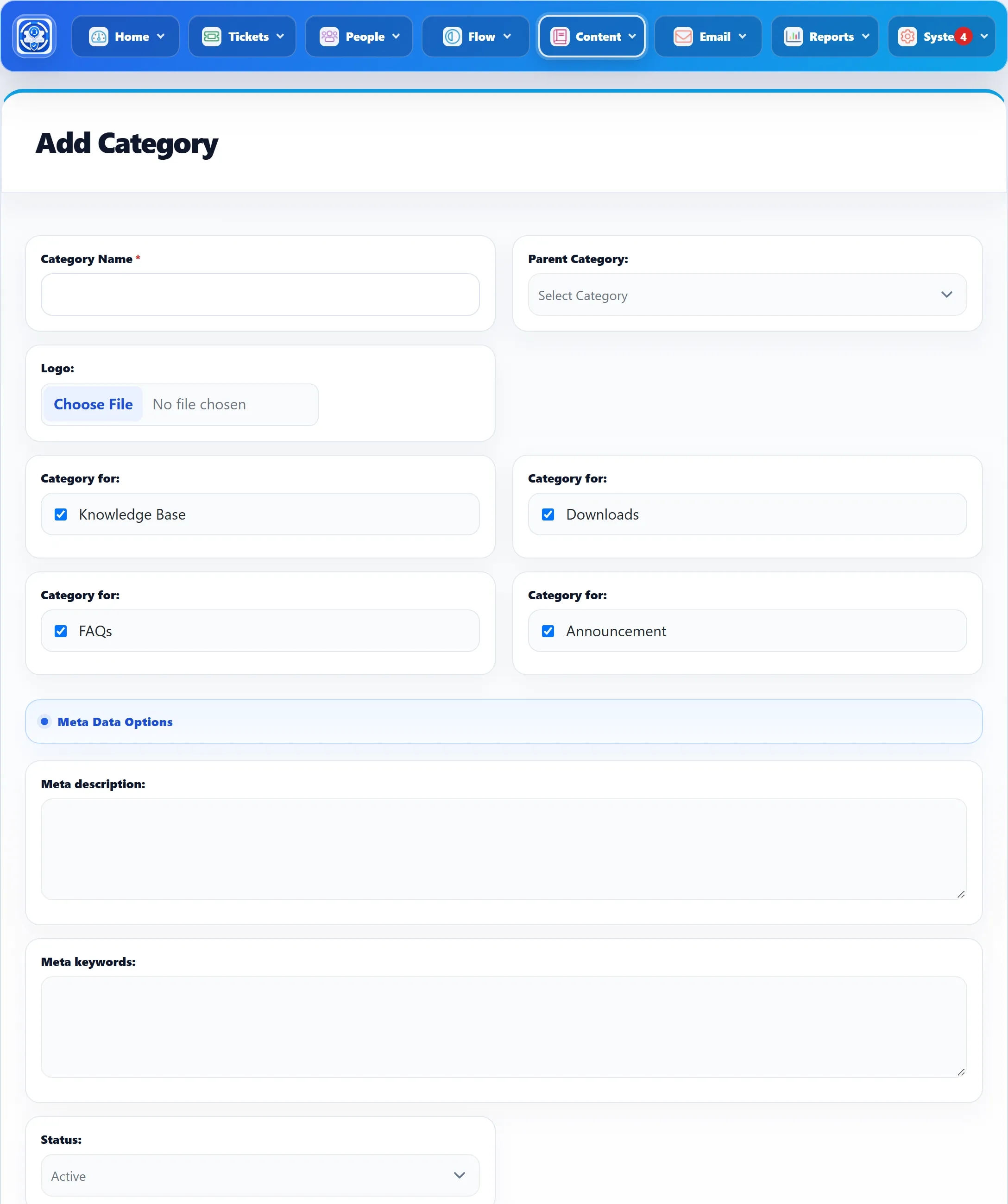Click the "Add Category" heading
Image resolution: width=1008 pixels, height=1204 pixels.
(127, 144)
